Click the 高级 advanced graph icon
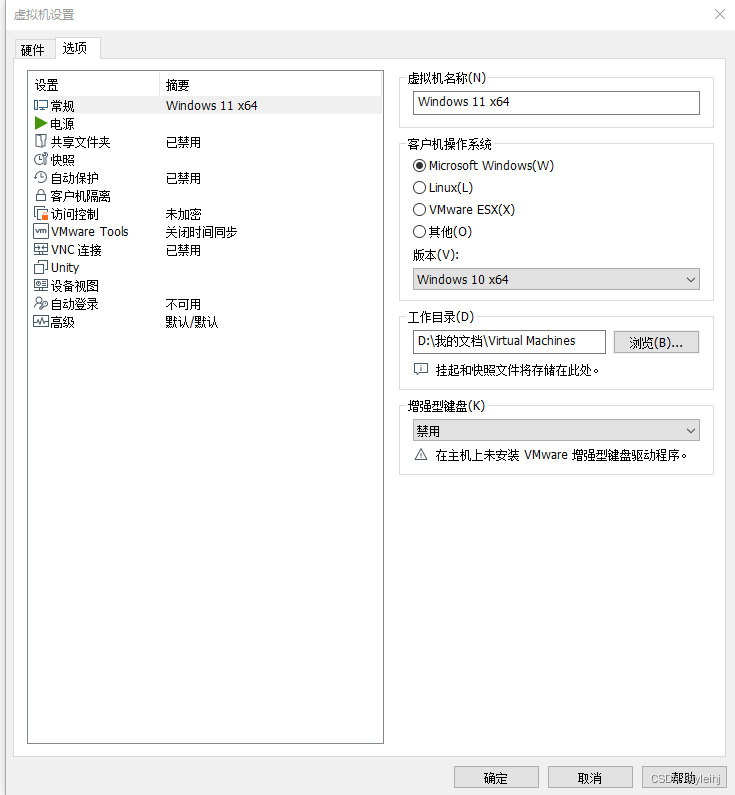Screen dimensions: 735x795 (41, 321)
